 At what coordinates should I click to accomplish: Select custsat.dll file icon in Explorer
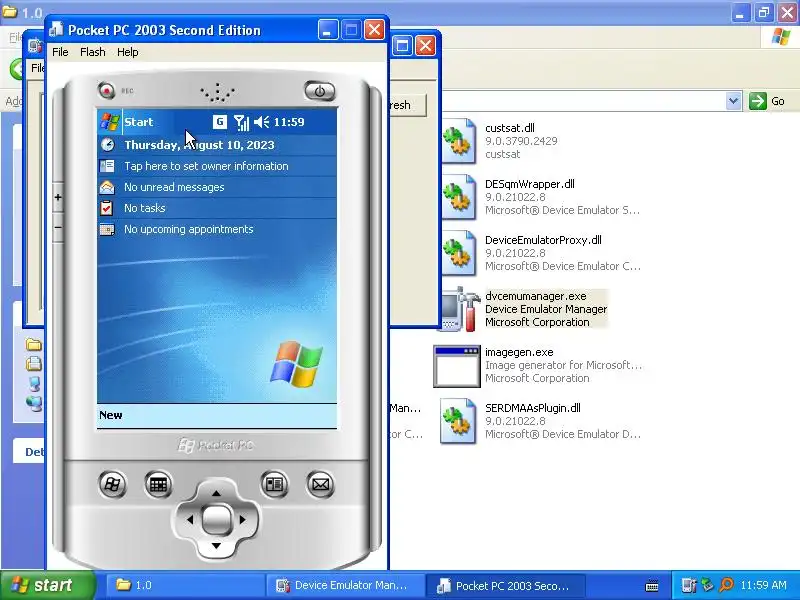pyautogui.click(x=458, y=141)
